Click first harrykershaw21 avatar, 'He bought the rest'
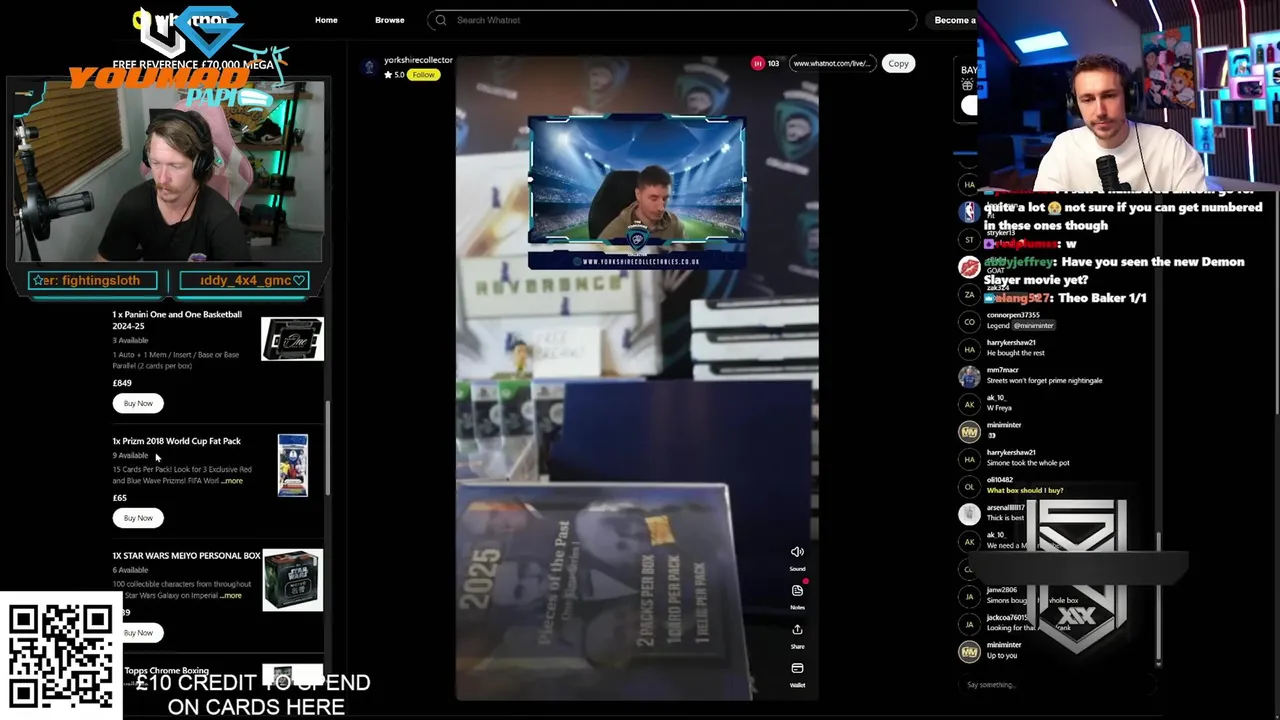 [969, 349]
